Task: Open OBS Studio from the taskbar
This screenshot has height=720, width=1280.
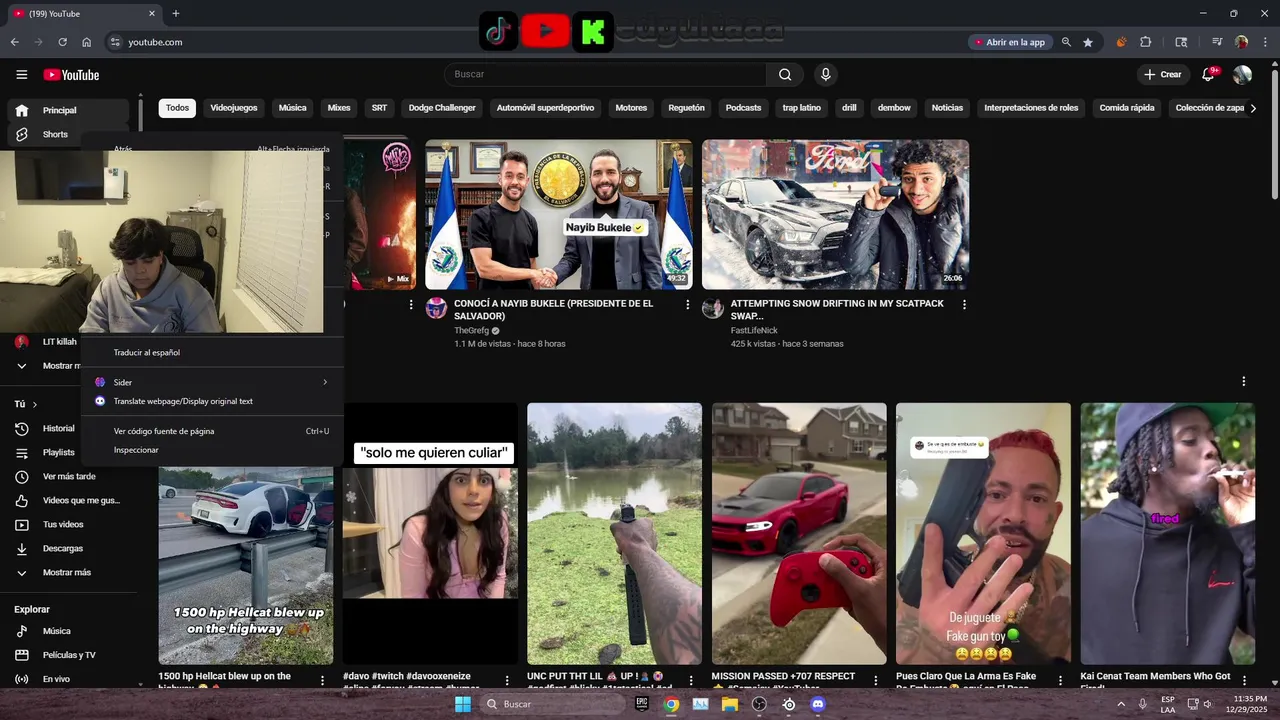Action: 760,704
